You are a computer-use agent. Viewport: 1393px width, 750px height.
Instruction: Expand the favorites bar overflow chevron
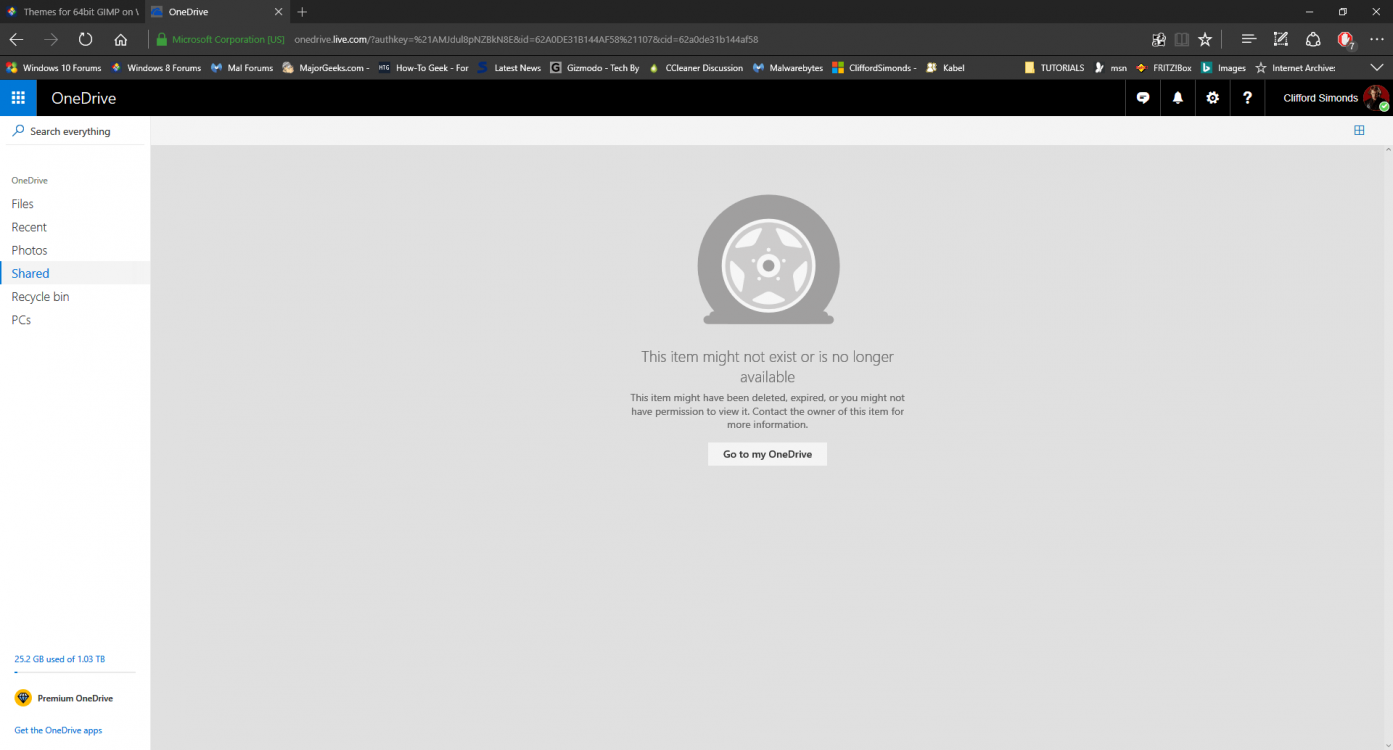(1377, 68)
